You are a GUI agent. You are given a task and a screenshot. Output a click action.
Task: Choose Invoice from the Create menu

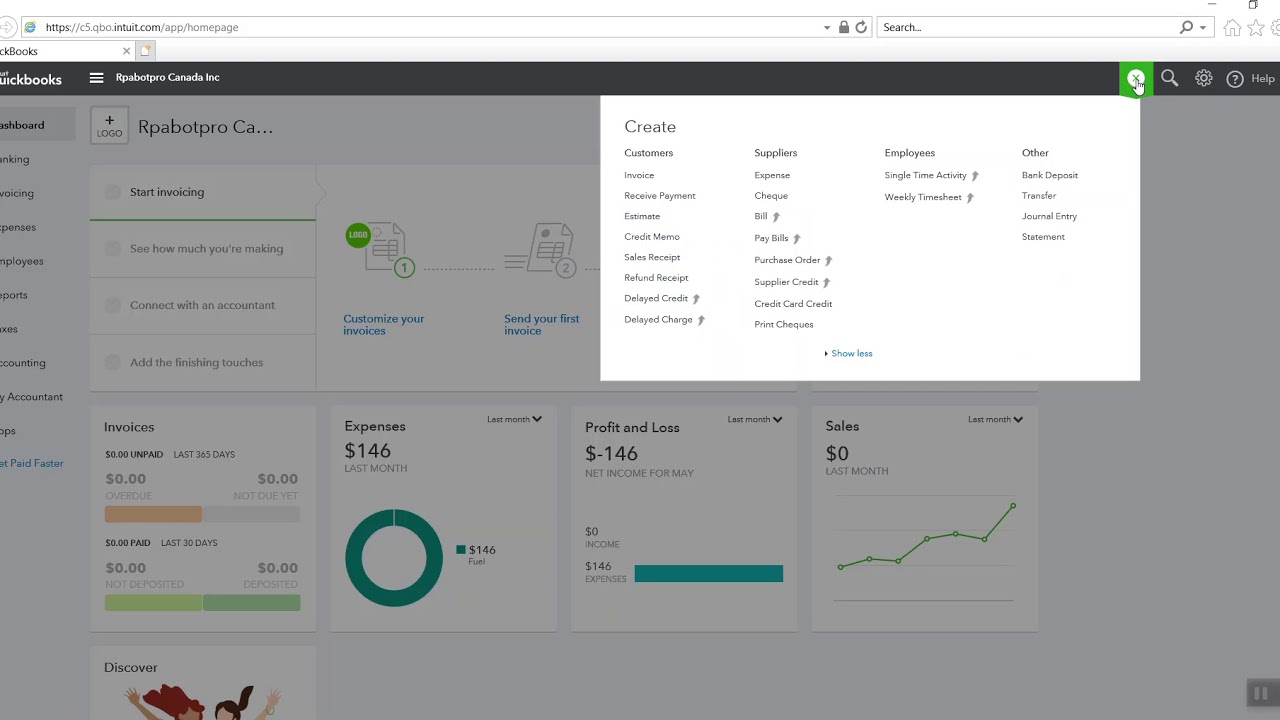(639, 175)
